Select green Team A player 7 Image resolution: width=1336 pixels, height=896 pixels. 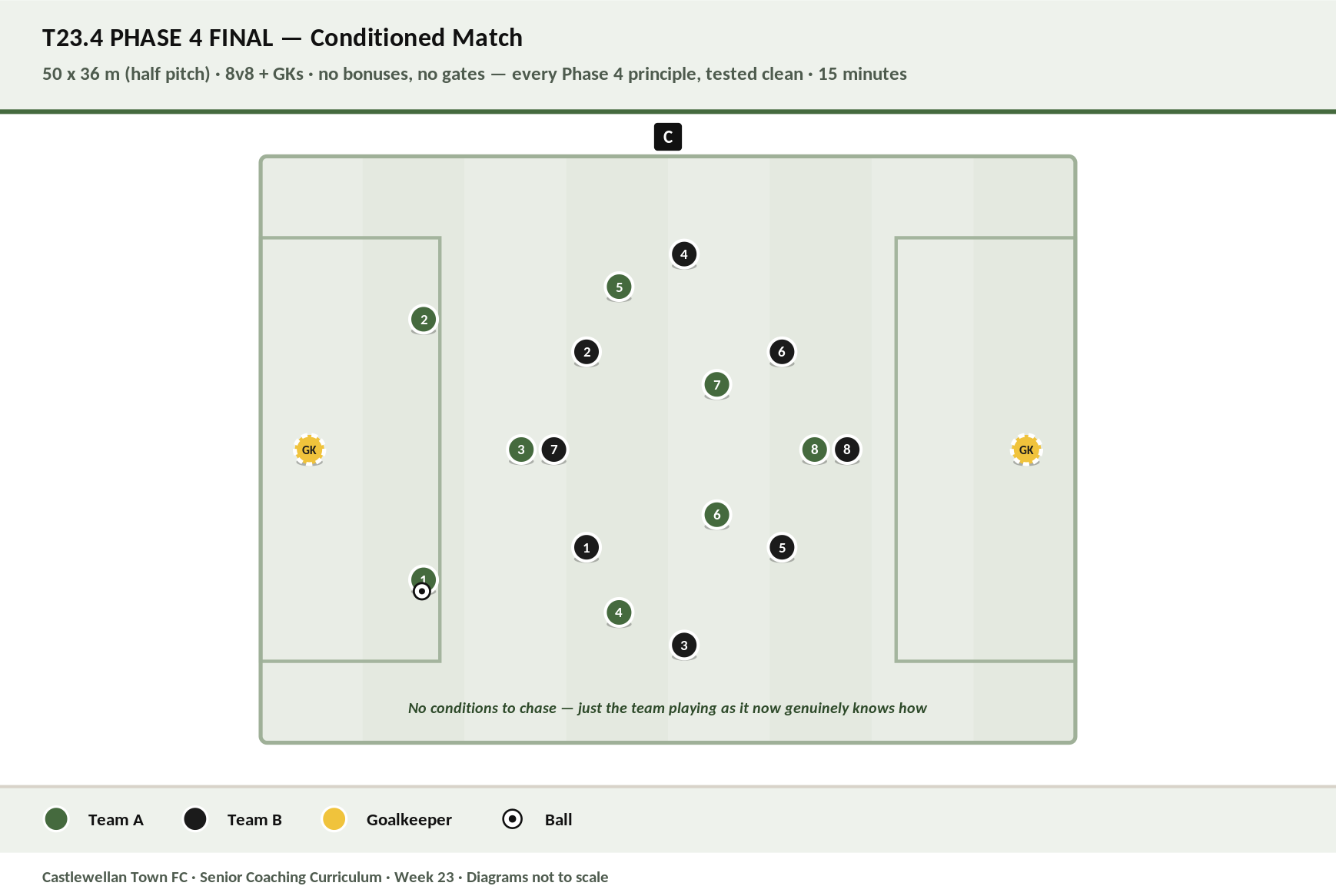tap(716, 384)
